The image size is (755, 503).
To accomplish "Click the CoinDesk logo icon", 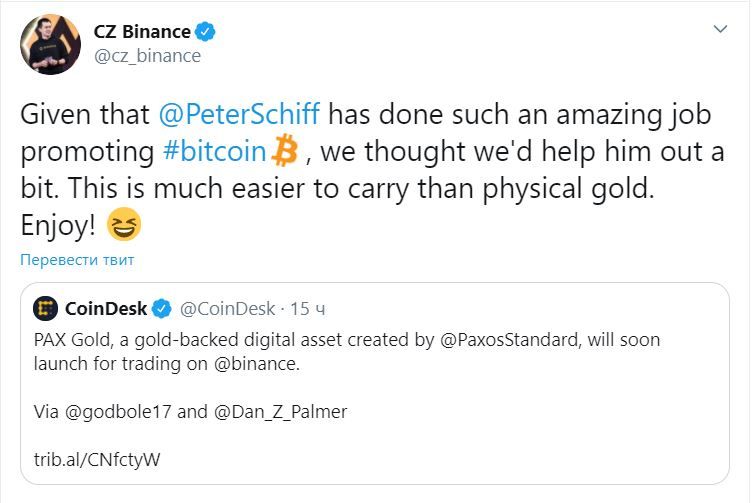I will click(x=45, y=307).
